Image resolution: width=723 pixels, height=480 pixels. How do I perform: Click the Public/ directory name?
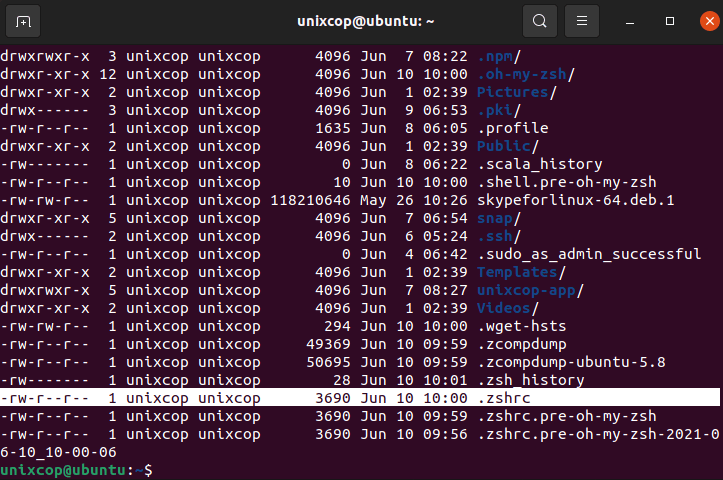508,147
